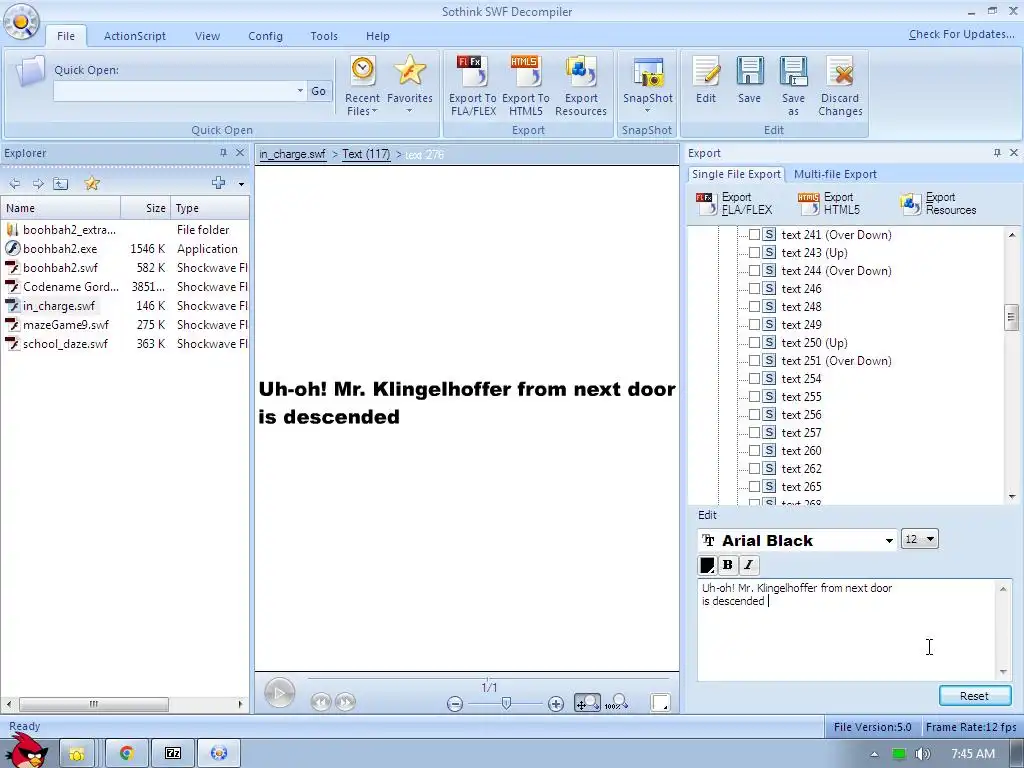The width and height of the screenshot is (1024, 768).
Task: Click the Save ribbon icon
Action: 749,80
